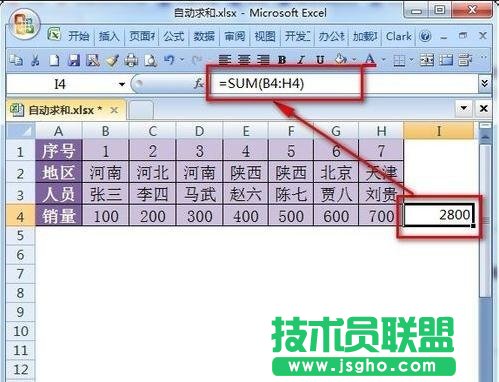Select row 4 header

pyautogui.click(x=20, y=216)
